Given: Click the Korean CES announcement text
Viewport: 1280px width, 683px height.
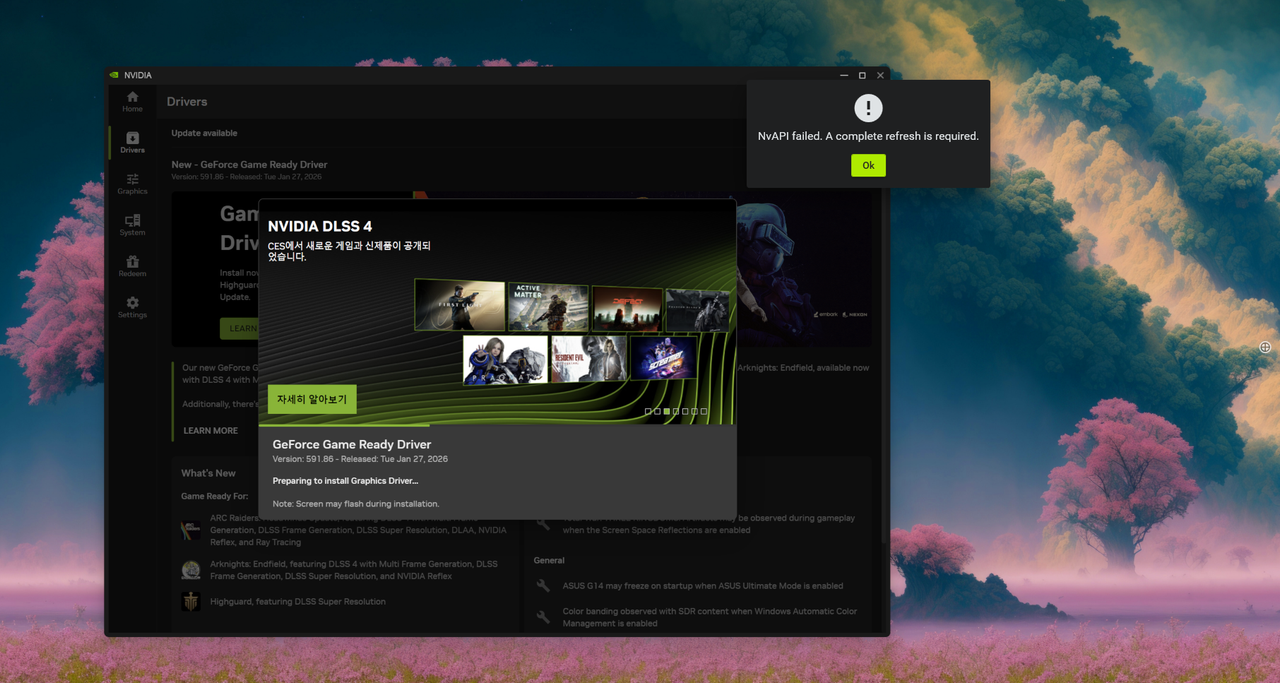Looking at the screenshot, I should (349, 251).
